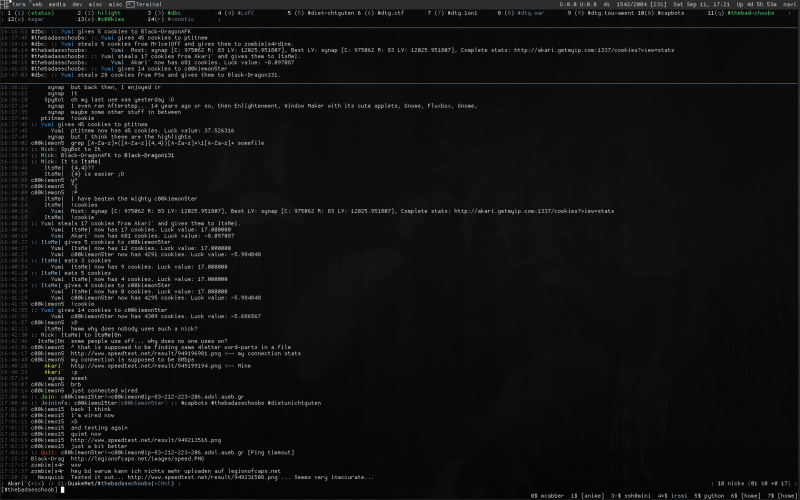Screen dimensions: 800x500
Task: Click 'hmmm why does nobody uses such a nick?'
Action: [x=134, y=329]
